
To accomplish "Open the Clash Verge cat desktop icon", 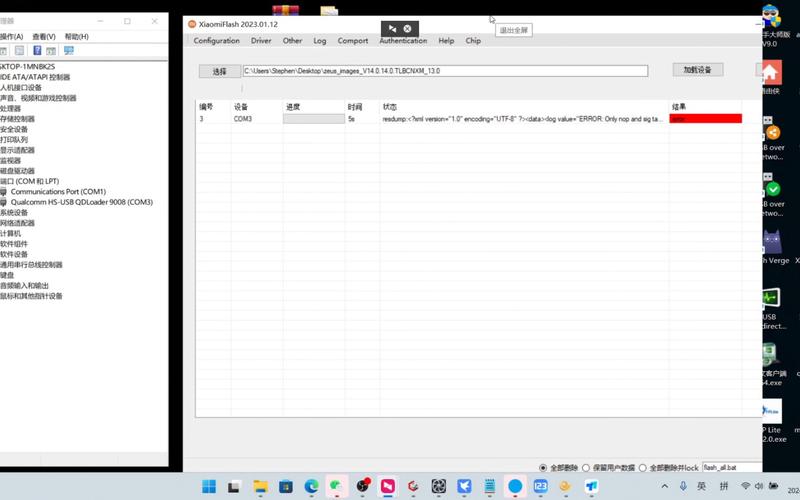I will tap(772, 242).
